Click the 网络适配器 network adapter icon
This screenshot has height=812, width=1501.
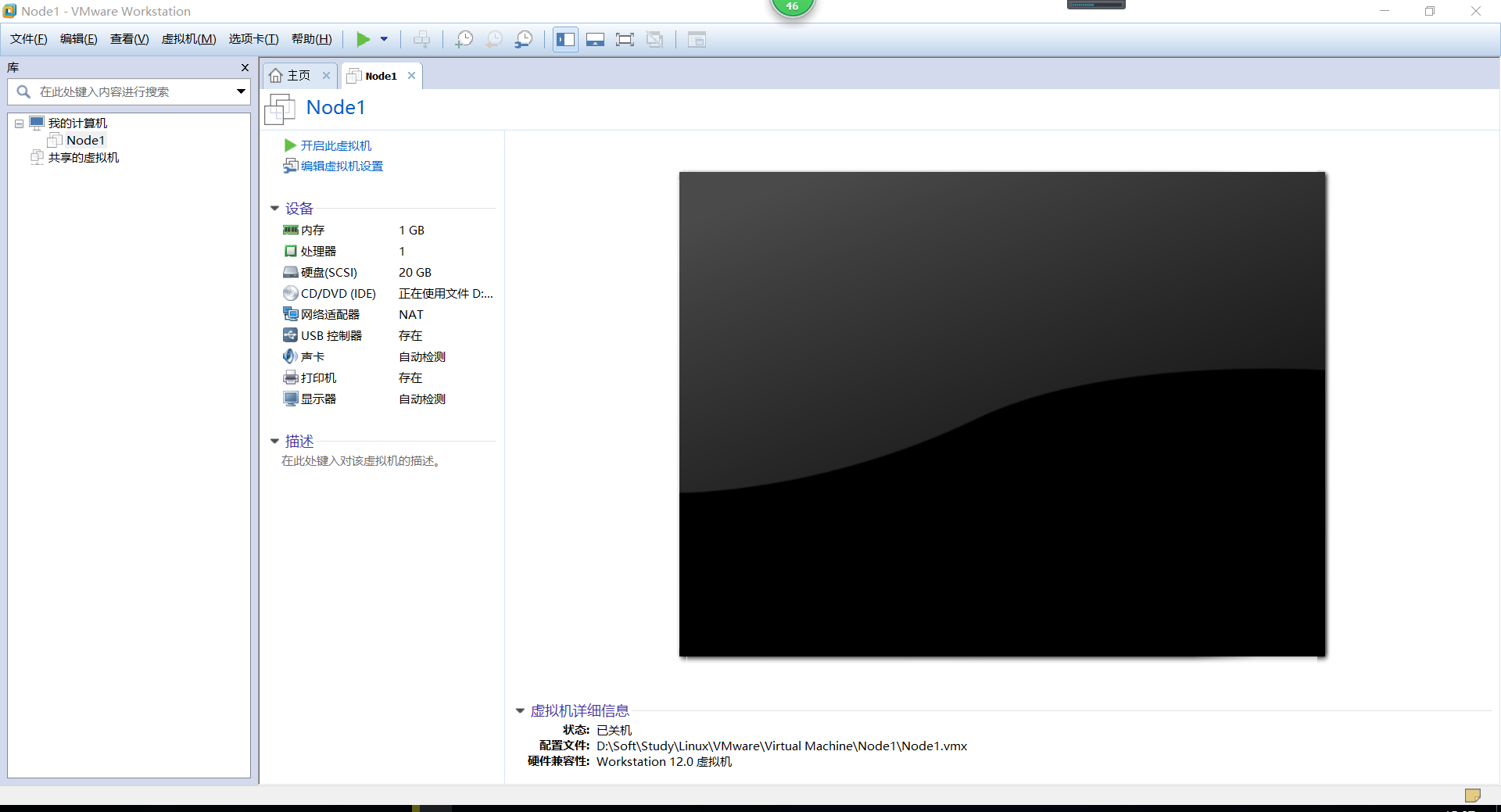click(x=291, y=314)
